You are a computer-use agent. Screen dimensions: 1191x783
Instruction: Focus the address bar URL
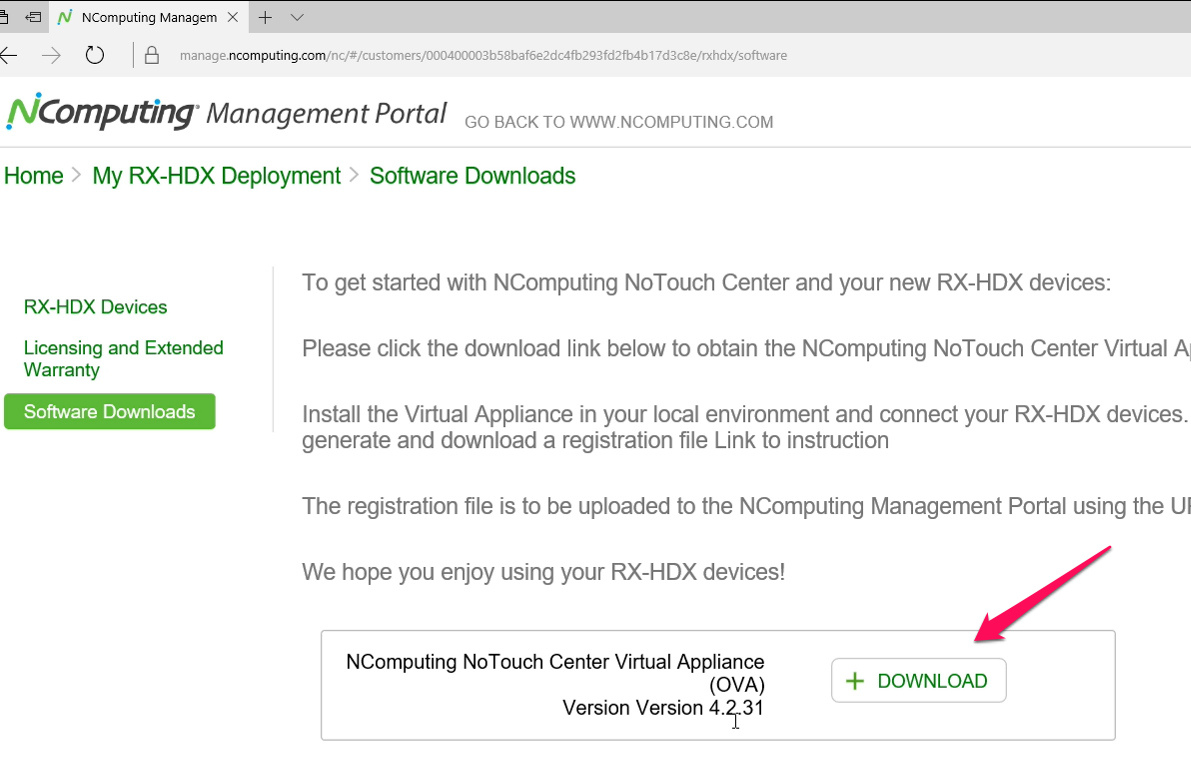tap(483, 55)
